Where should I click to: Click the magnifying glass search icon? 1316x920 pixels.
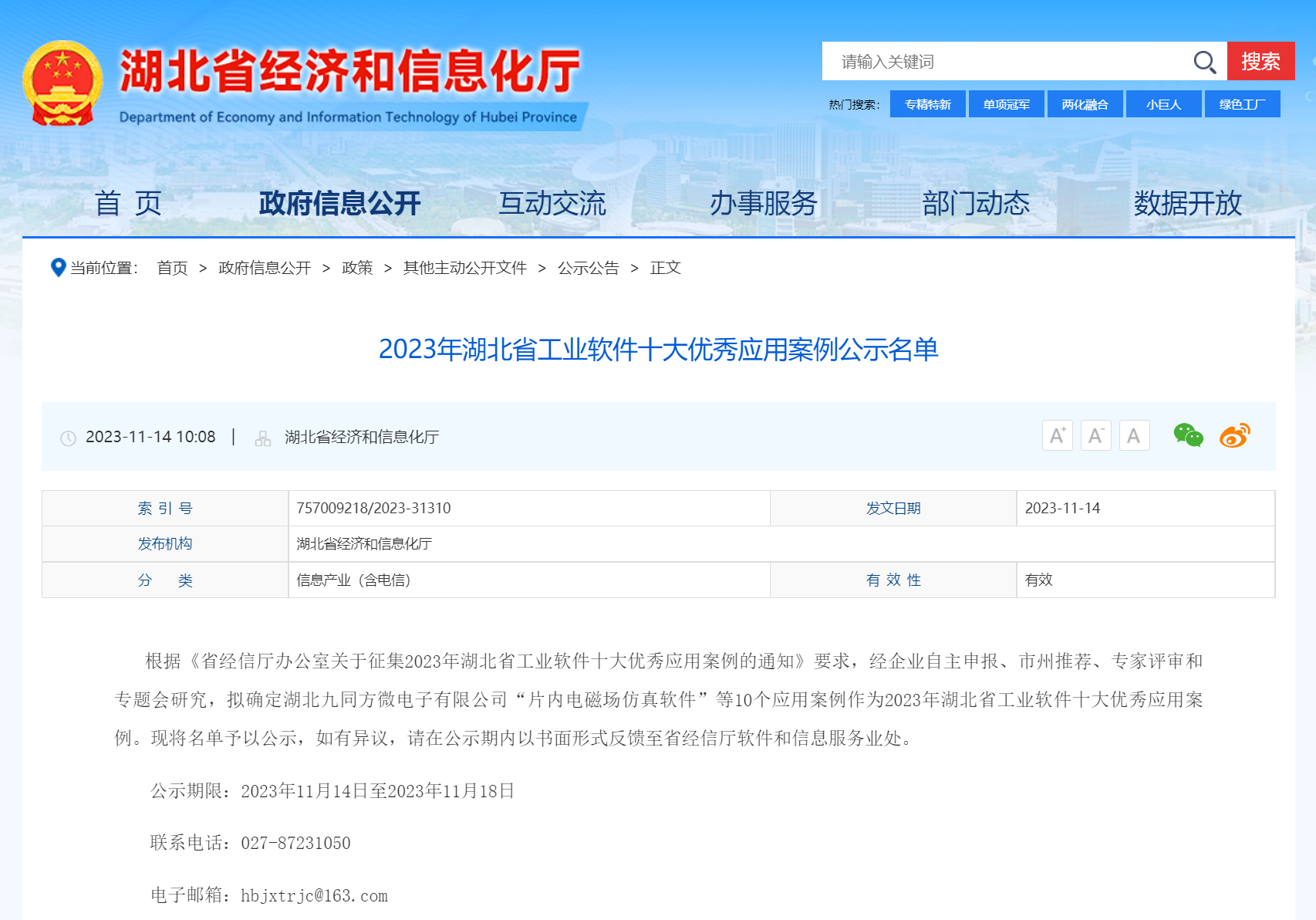coord(1204,62)
